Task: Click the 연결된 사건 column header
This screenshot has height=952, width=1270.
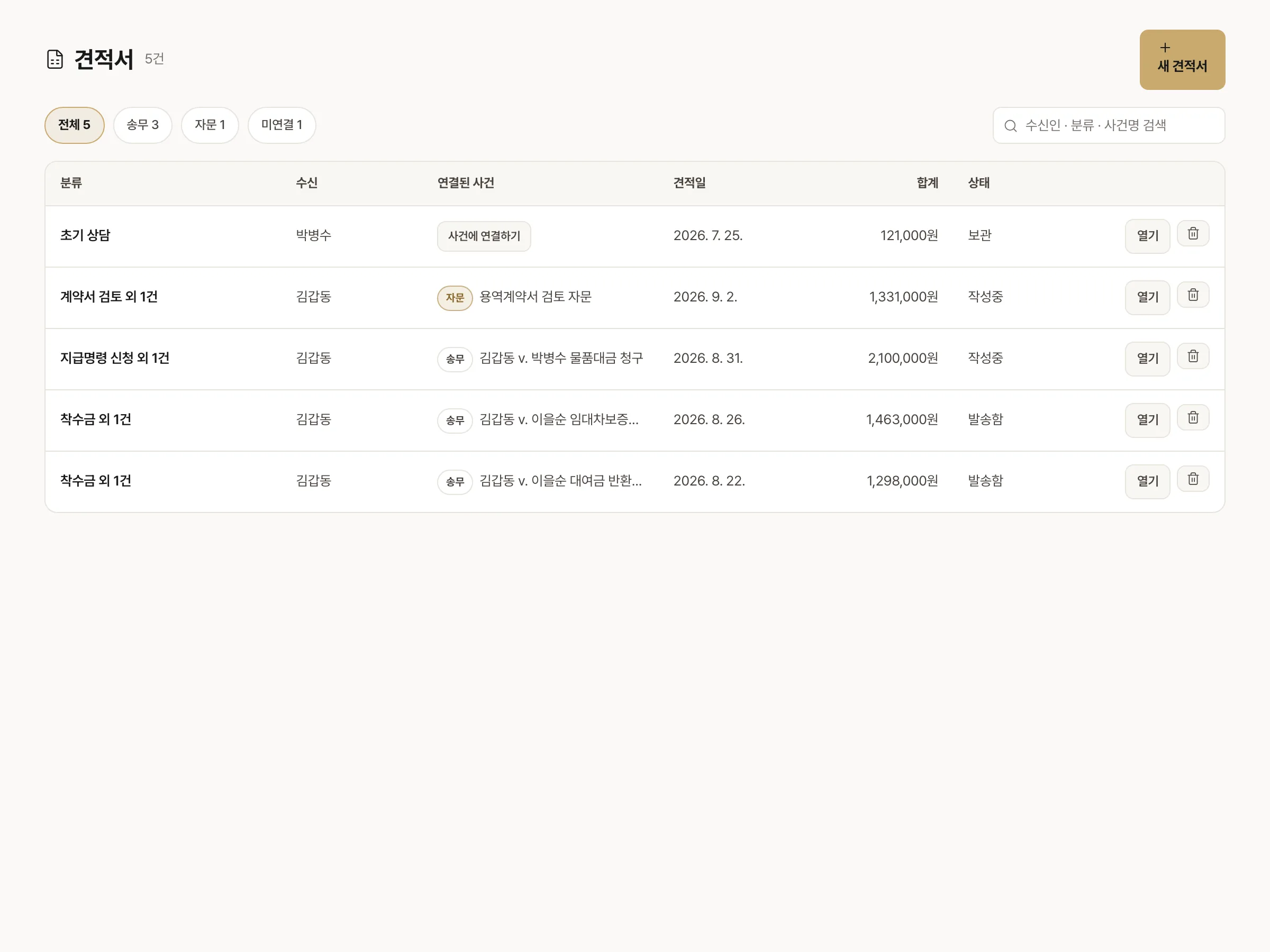Action: pos(466,183)
